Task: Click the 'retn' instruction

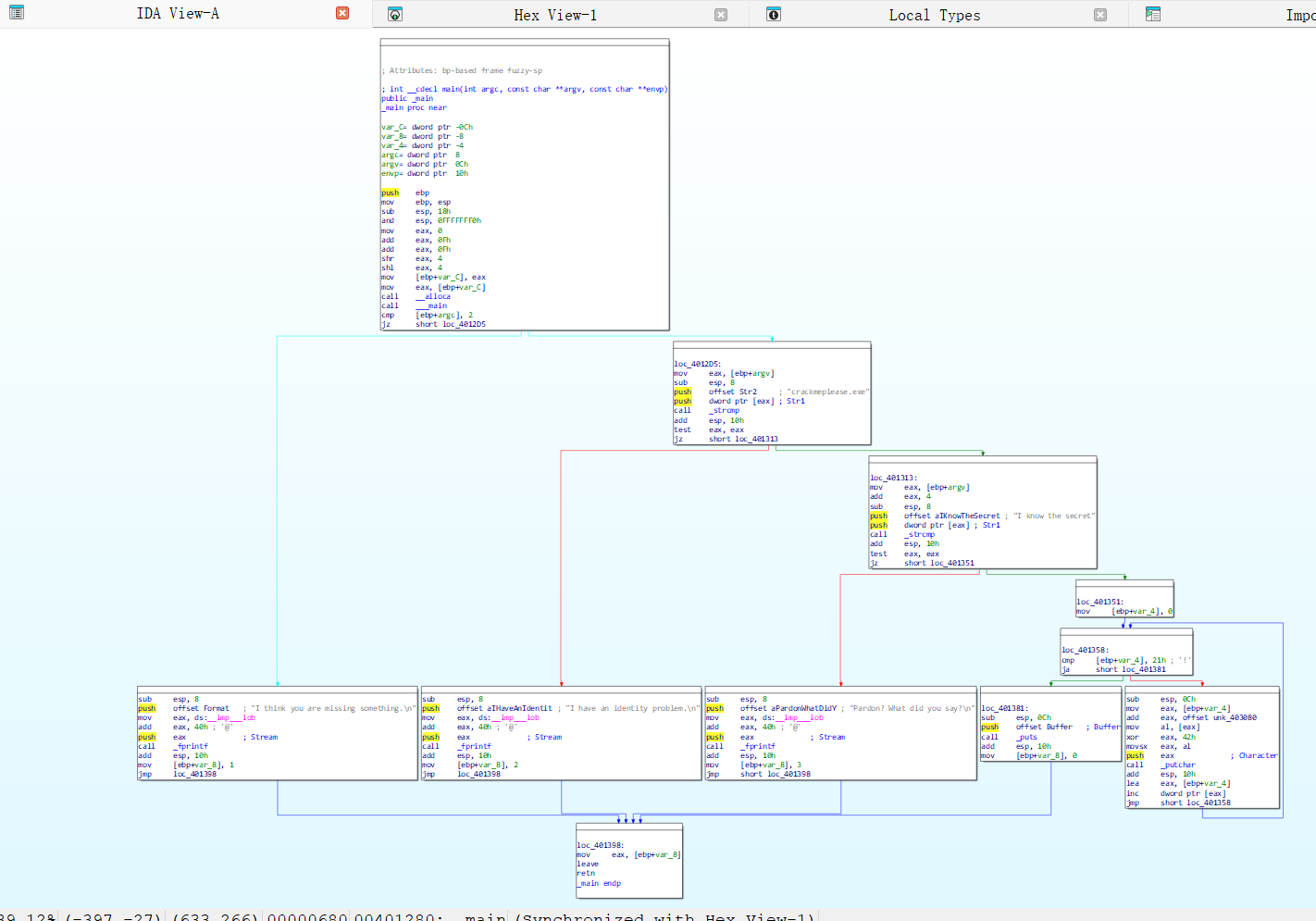Action: 586,873
